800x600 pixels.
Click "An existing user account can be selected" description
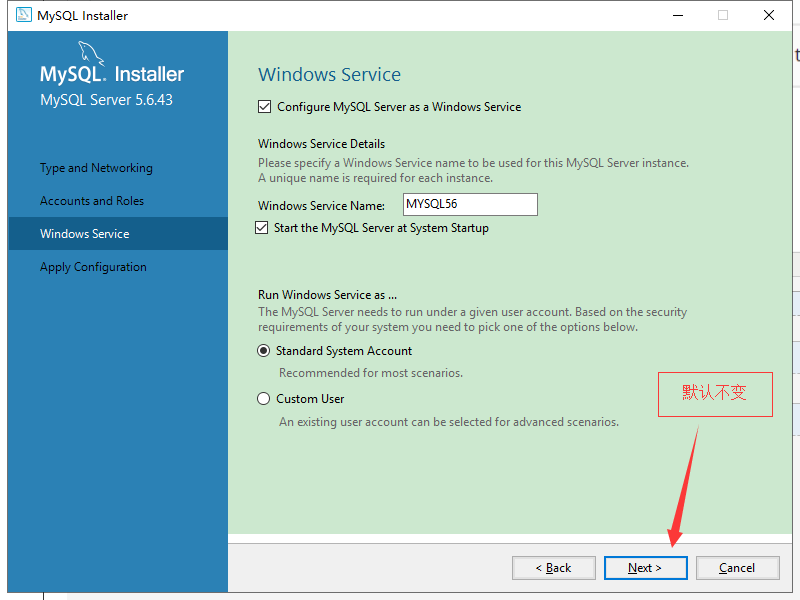449,422
